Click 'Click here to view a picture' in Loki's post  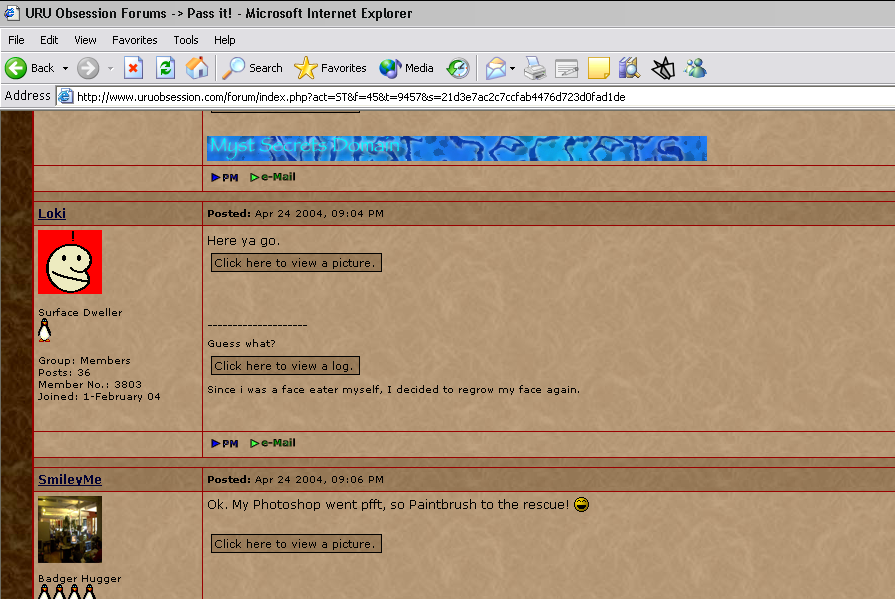click(296, 263)
